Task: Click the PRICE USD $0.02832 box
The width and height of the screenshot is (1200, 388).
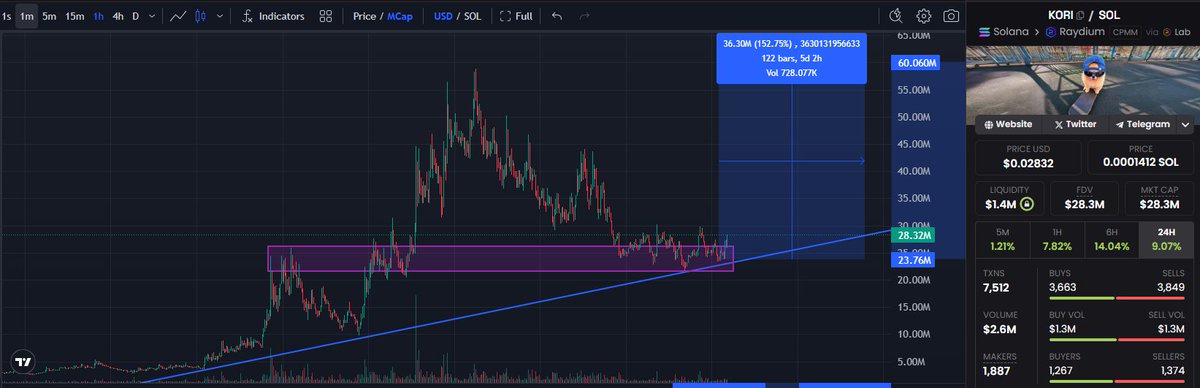Action: click(1029, 156)
